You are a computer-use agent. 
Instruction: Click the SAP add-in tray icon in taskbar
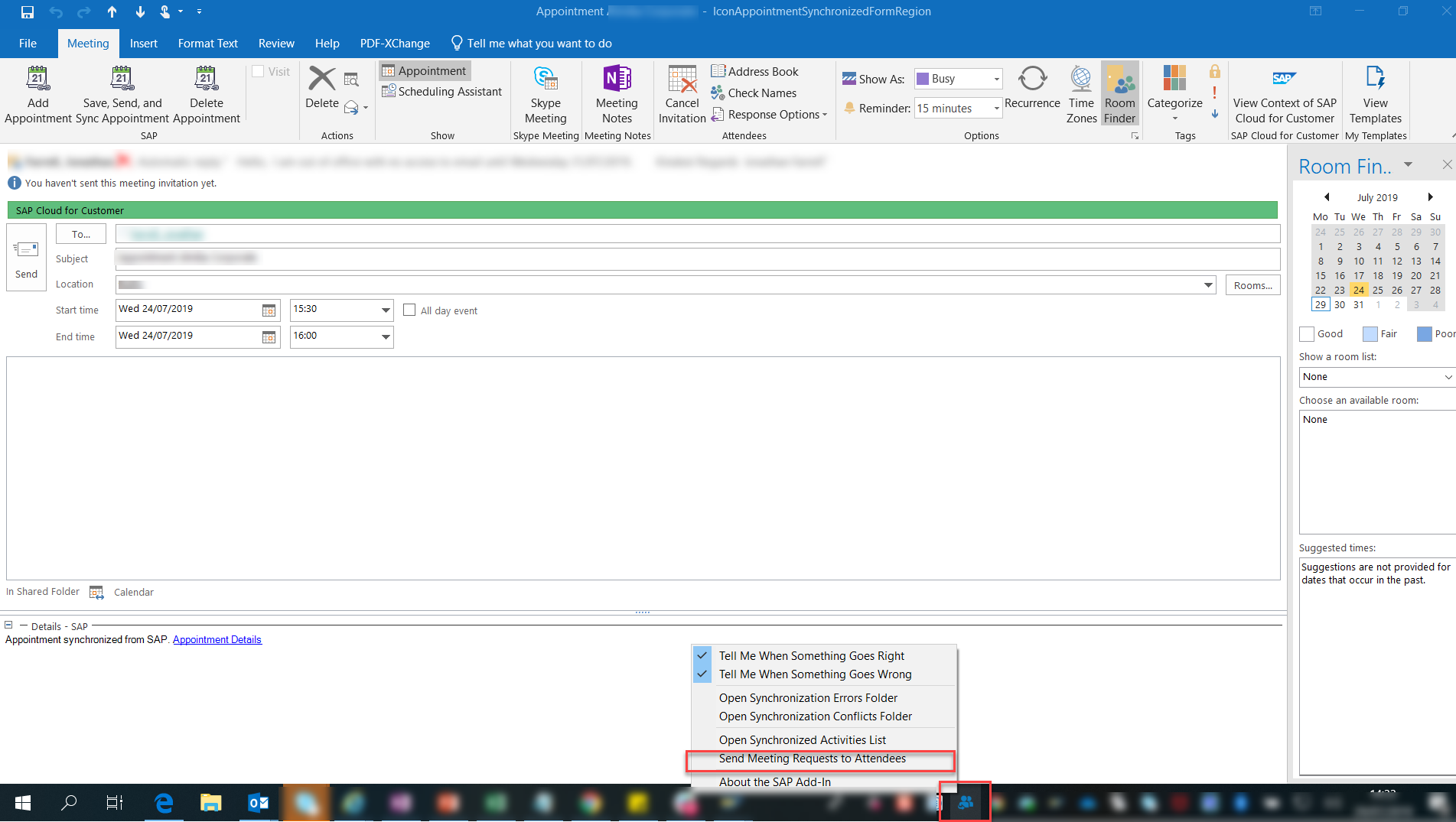966,802
